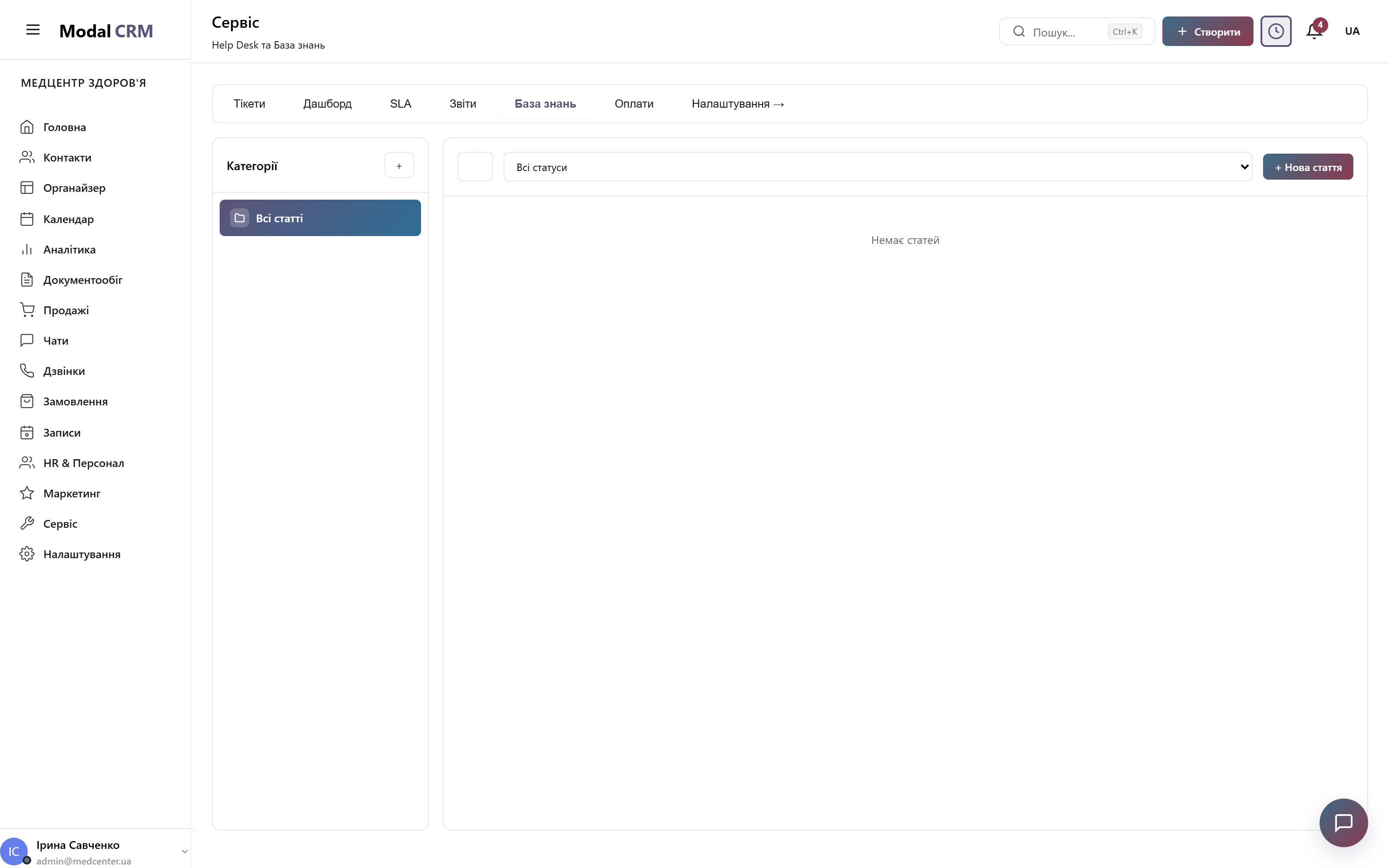Click the Сервіс wrench icon
This screenshot has width=1389, height=868.
(x=27, y=523)
